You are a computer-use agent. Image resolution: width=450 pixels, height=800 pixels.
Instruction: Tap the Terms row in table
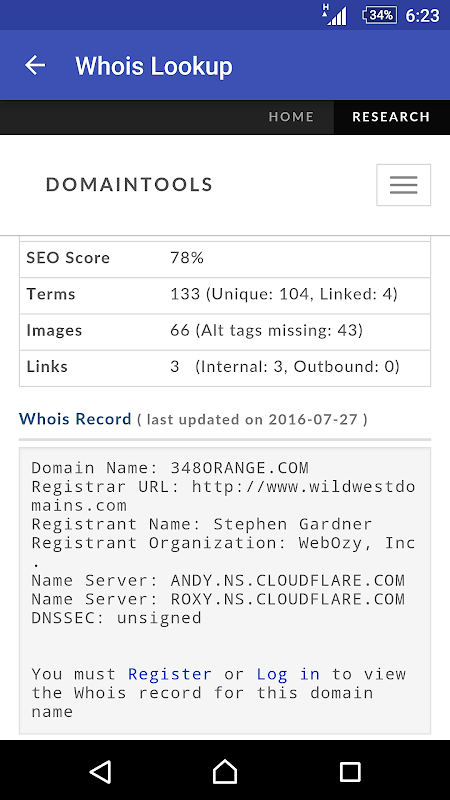pos(225,295)
